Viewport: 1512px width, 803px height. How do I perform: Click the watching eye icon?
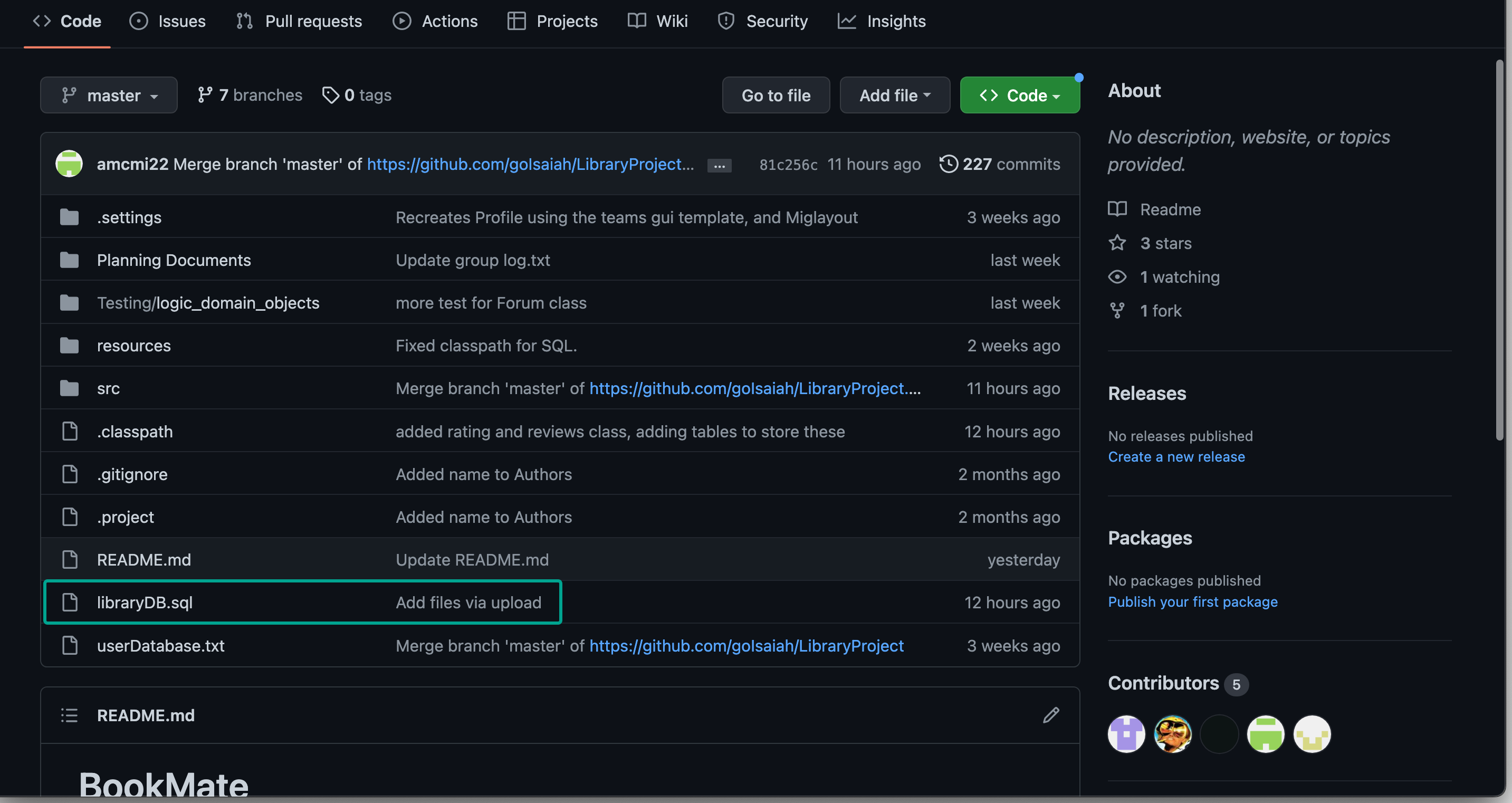coord(1117,276)
